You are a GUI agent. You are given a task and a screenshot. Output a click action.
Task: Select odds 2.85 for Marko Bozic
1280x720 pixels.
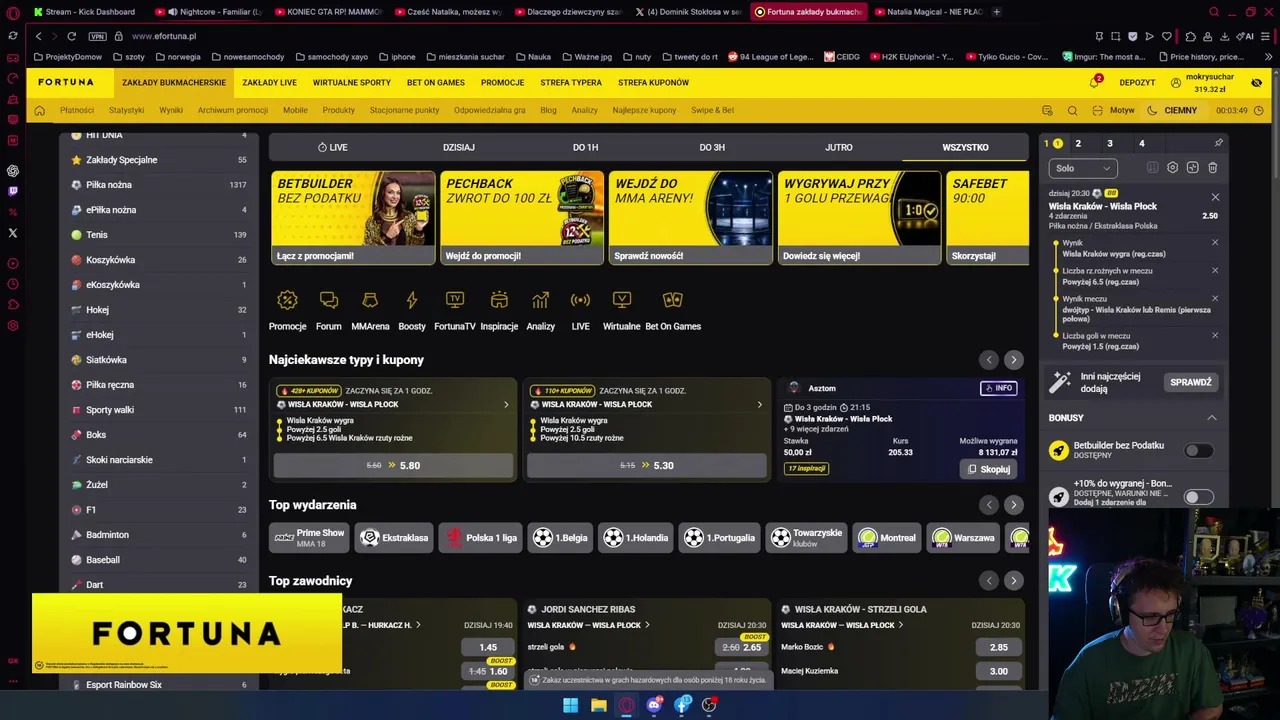coord(999,647)
